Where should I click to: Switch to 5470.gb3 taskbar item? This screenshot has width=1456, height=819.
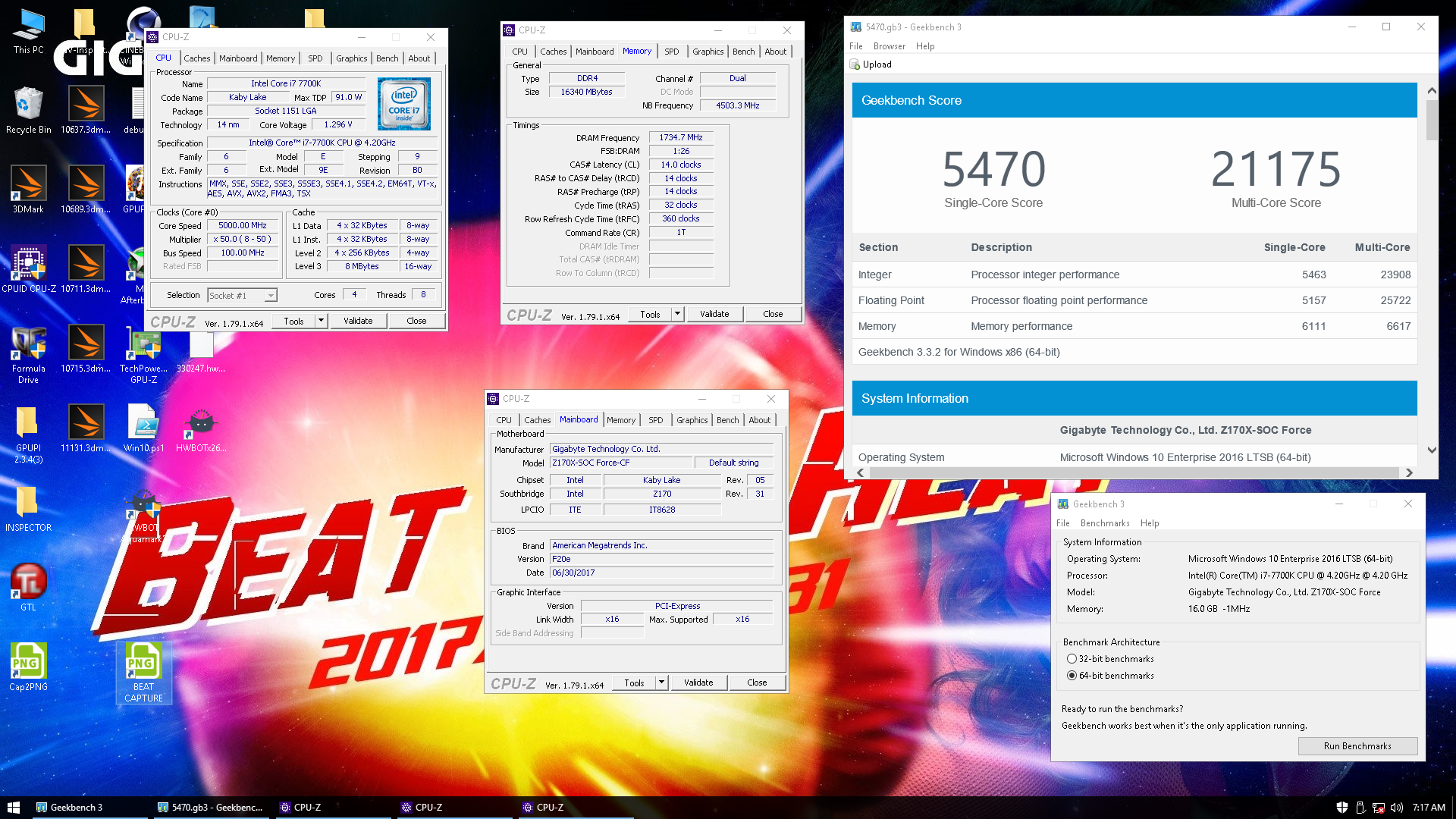(x=210, y=808)
